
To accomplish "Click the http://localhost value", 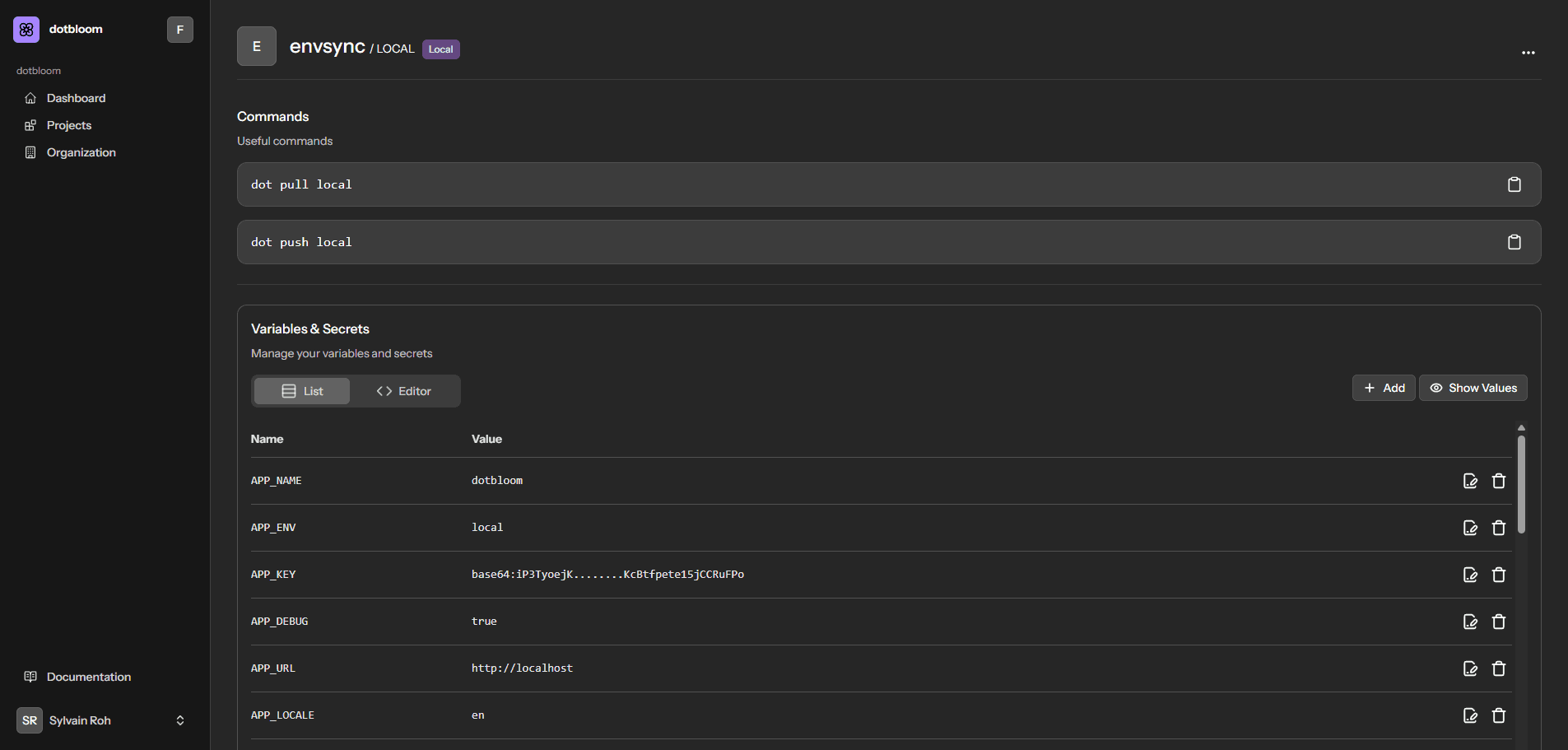I will pyautogui.click(x=522, y=668).
